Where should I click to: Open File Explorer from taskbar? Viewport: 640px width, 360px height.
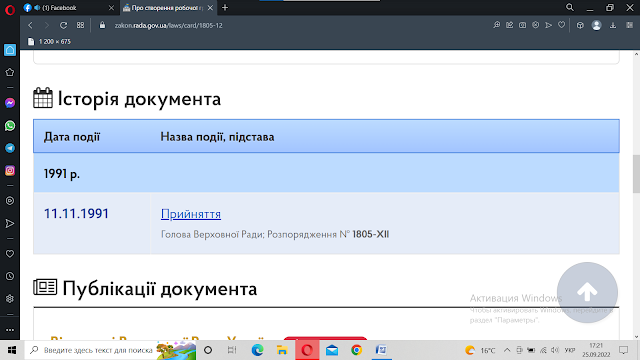[282, 350]
